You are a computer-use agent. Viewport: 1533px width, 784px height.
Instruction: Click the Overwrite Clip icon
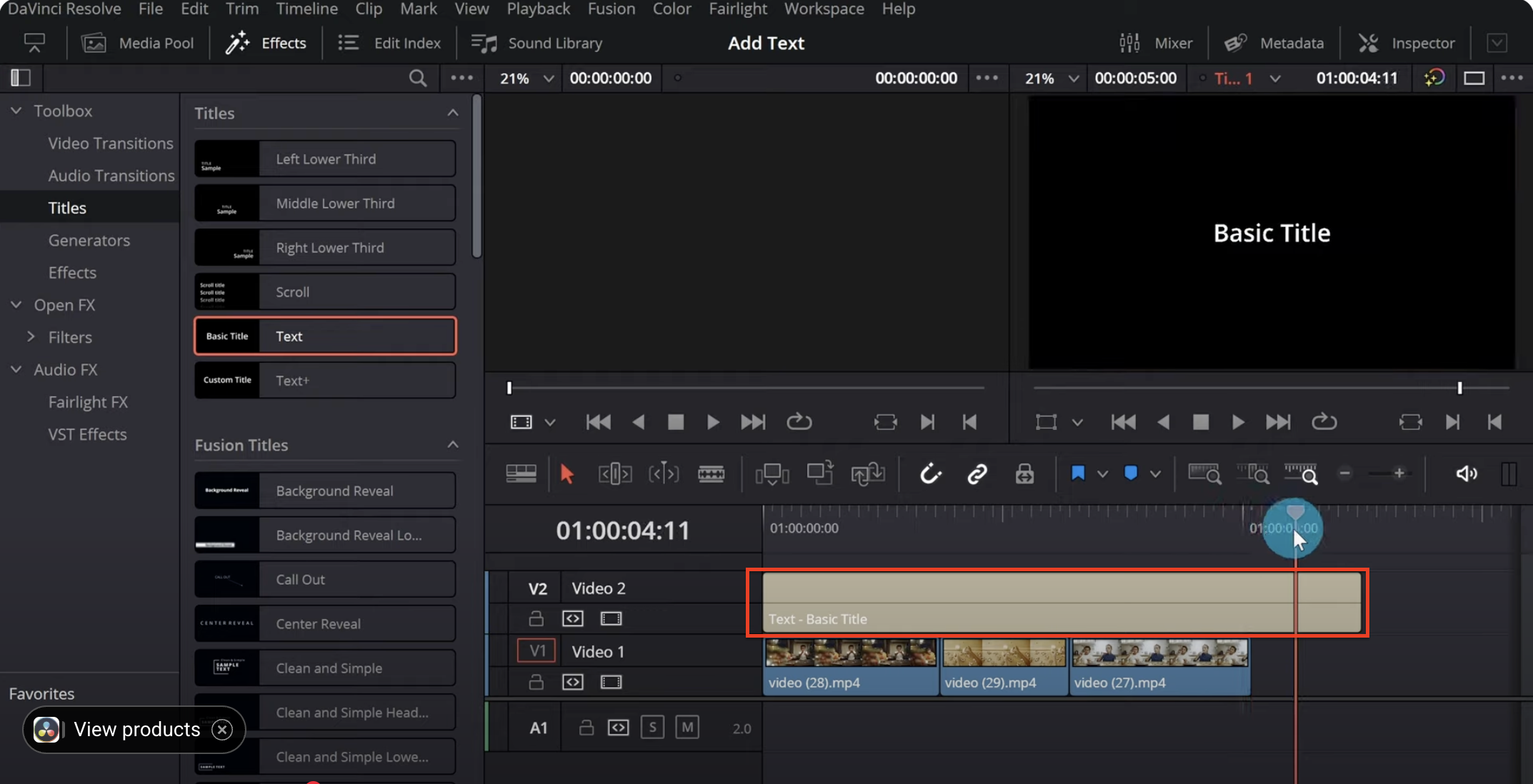point(820,473)
